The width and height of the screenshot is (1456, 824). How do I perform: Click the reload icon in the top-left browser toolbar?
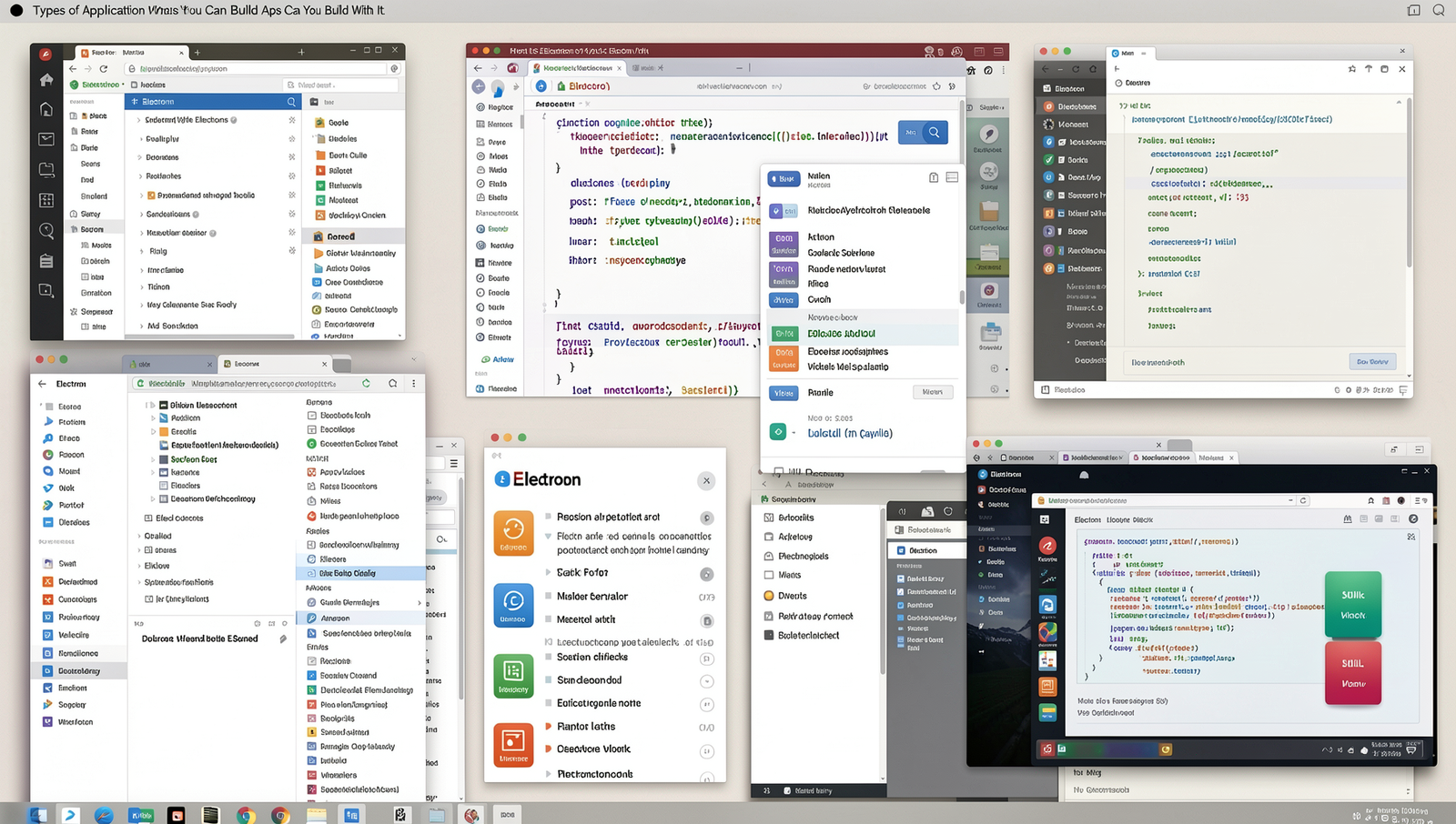(x=104, y=68)
